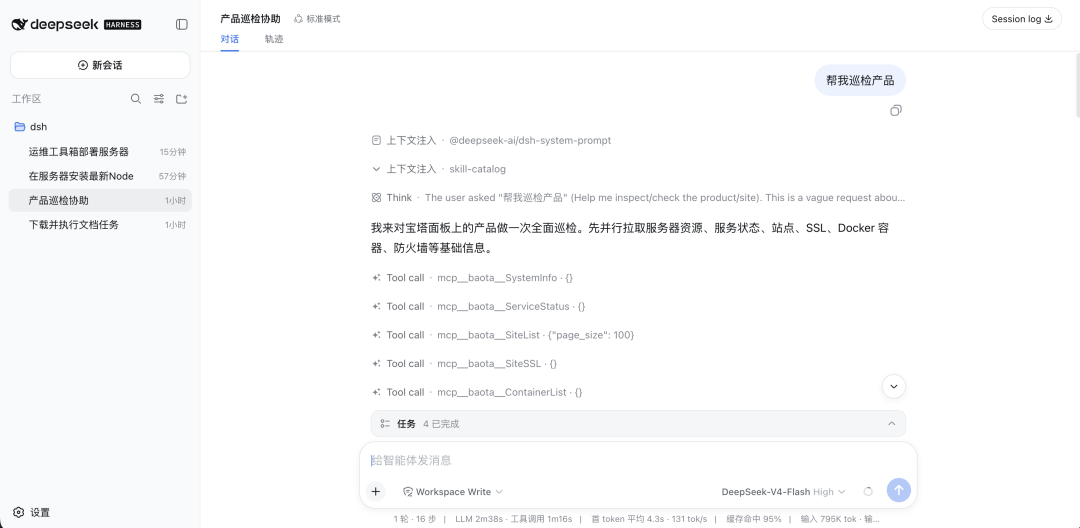The image size is (1080, 528).
Task: Download the Session log
Action: click(x=1021, y=19)
